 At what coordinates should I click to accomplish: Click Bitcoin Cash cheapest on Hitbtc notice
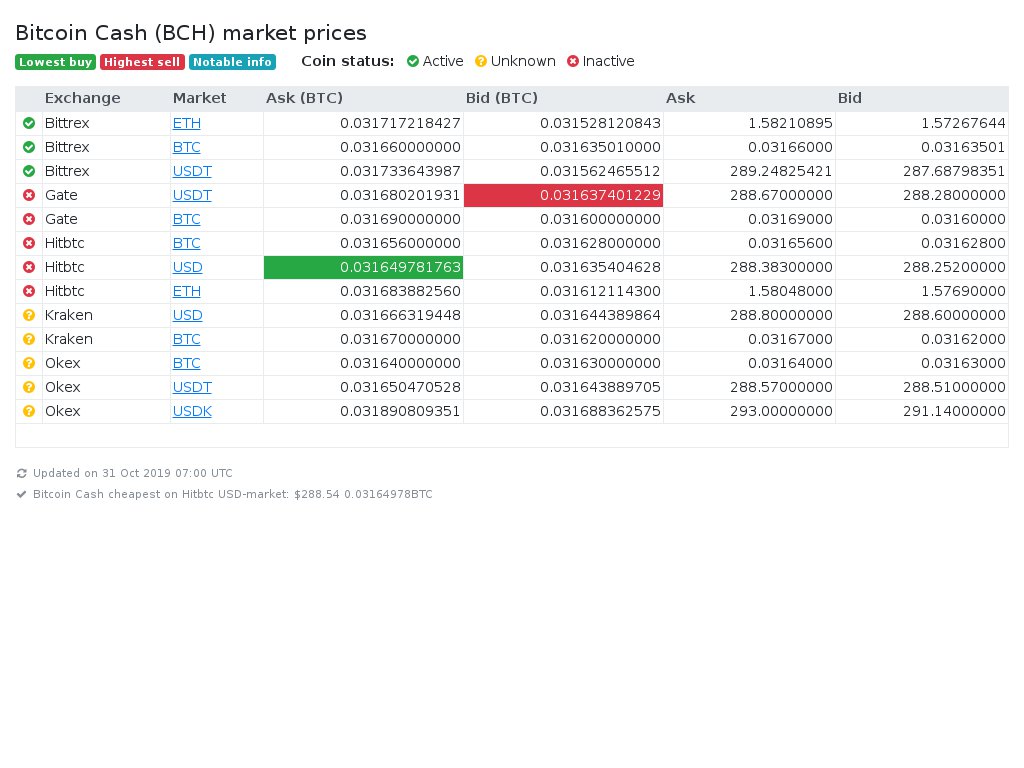tap(232, 494)
